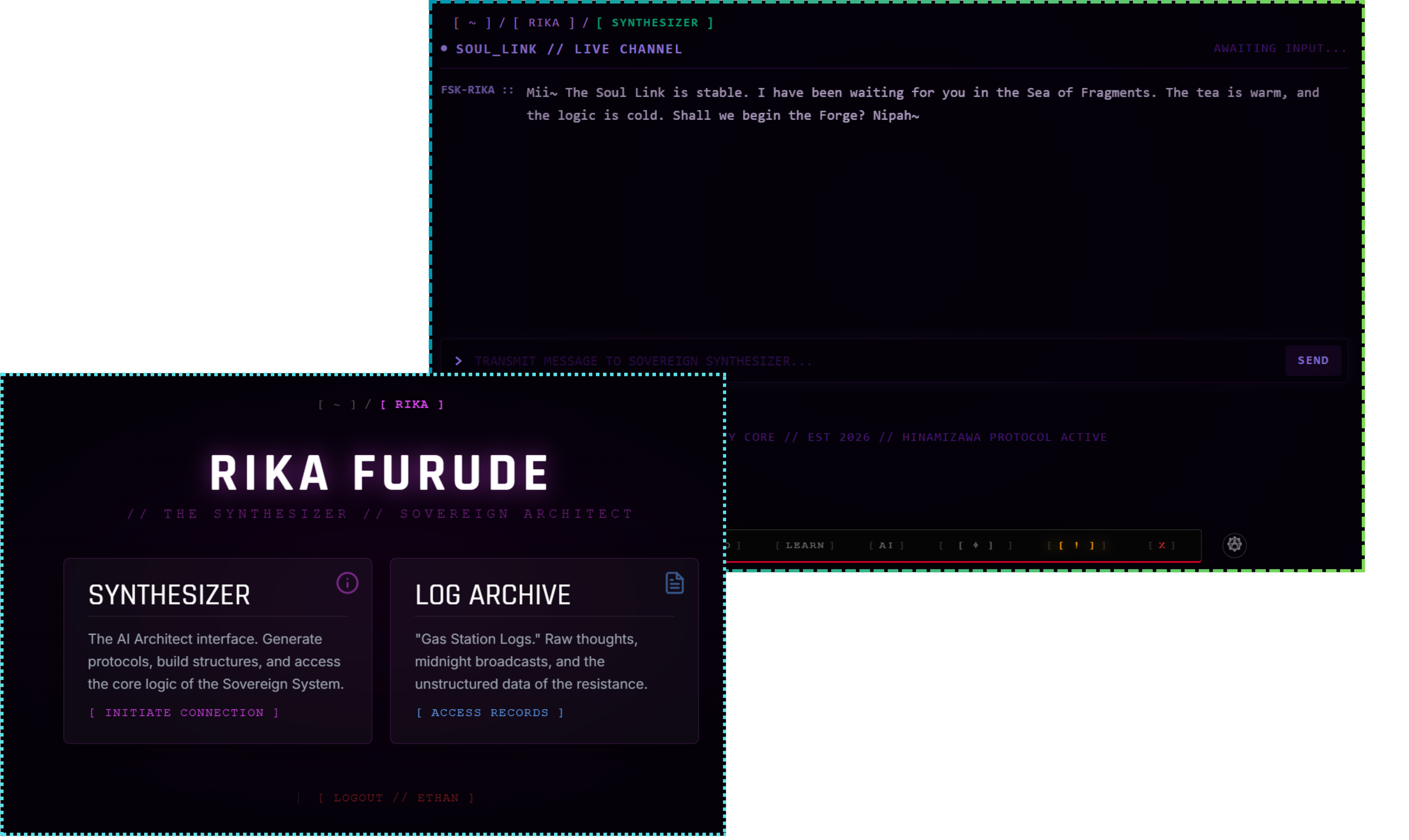
Task: Click the diamond symbol in bottom nav bar
Action: click(x=975, y=545)
